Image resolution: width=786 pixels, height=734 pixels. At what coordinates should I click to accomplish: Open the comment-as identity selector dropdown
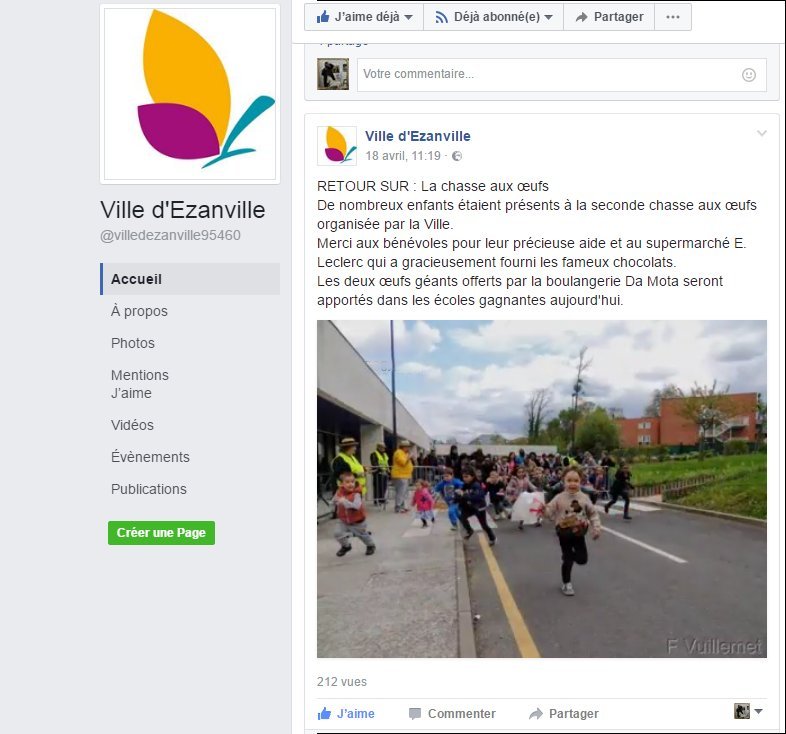pos(748,711)
